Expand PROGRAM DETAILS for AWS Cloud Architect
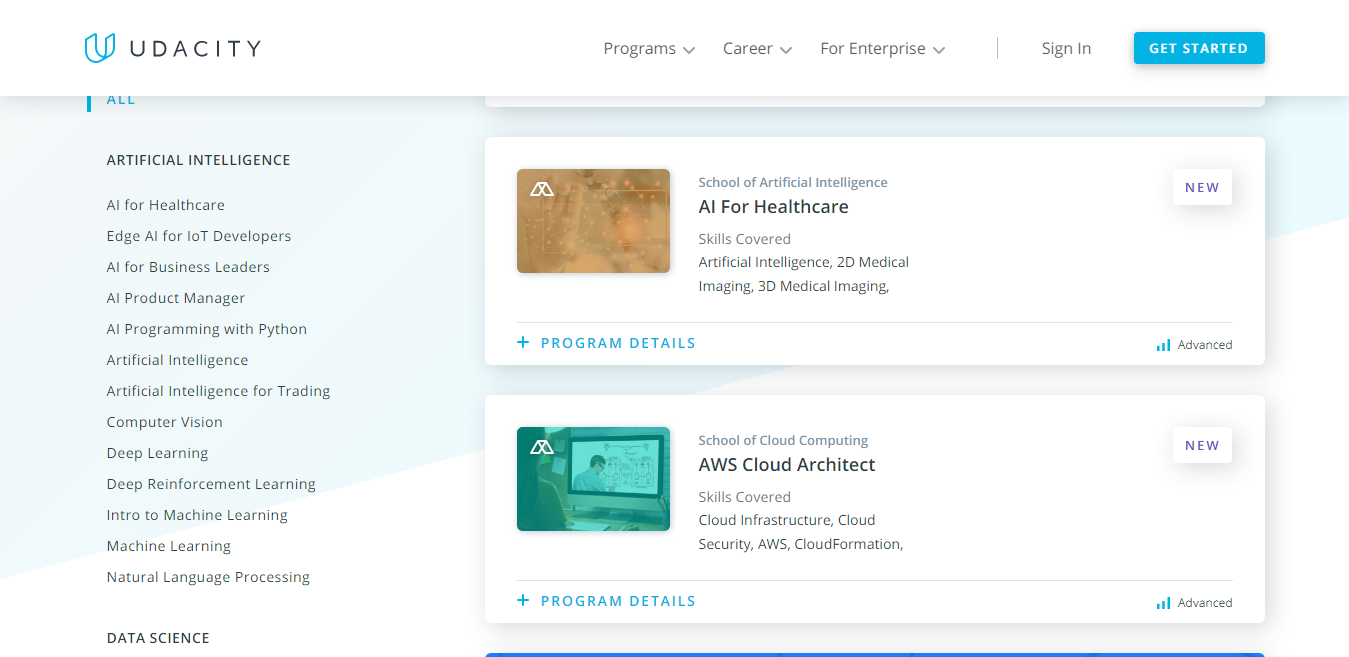The image size is (1349, 657). pyautogui.click(x=618, y=600)
